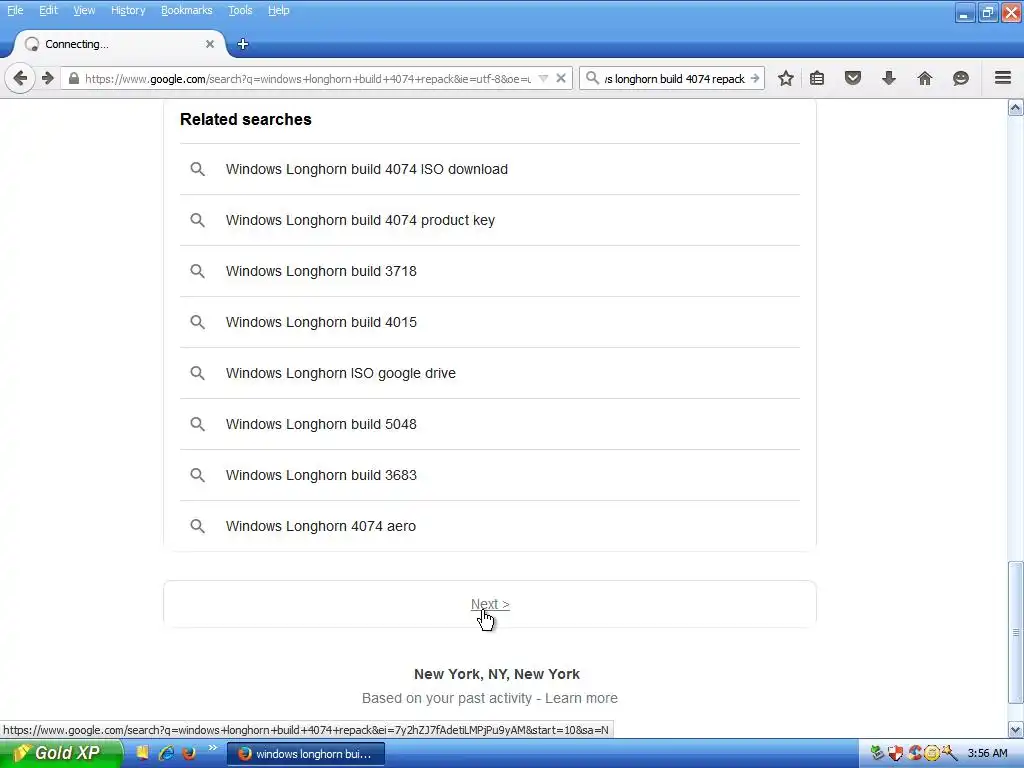Click the URL address field
The width and height of the screenshot is (1024, 768).
307,78
